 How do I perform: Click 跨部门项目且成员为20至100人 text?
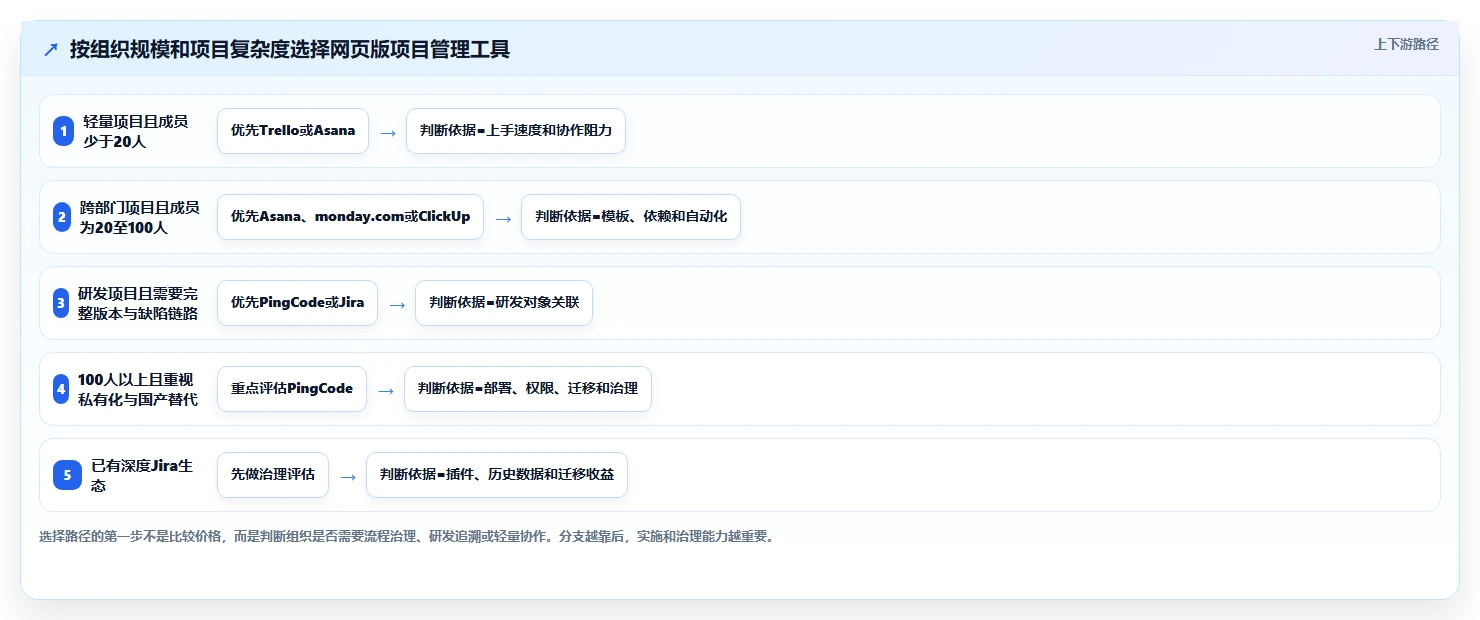click(139, 217)
